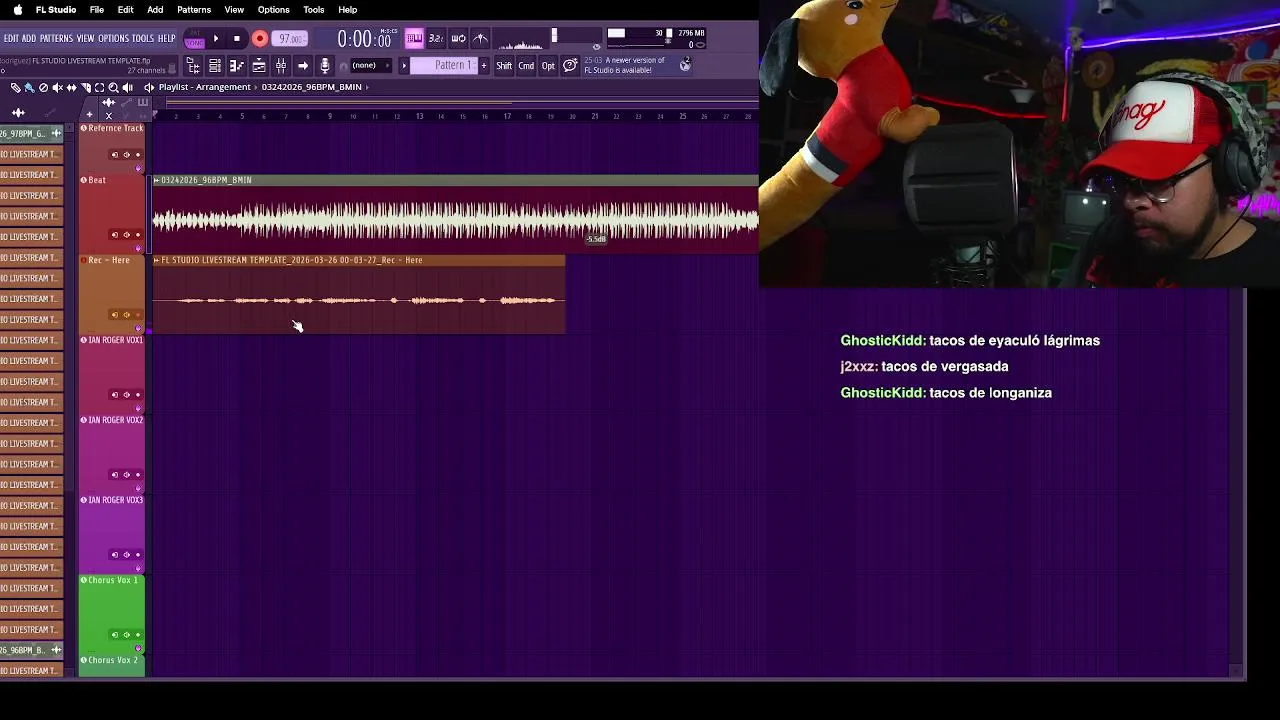Screen dimensions: 1280x720
Task: Click the Playlist - Arrangement breadcrumb
Action: click(204, 87)
